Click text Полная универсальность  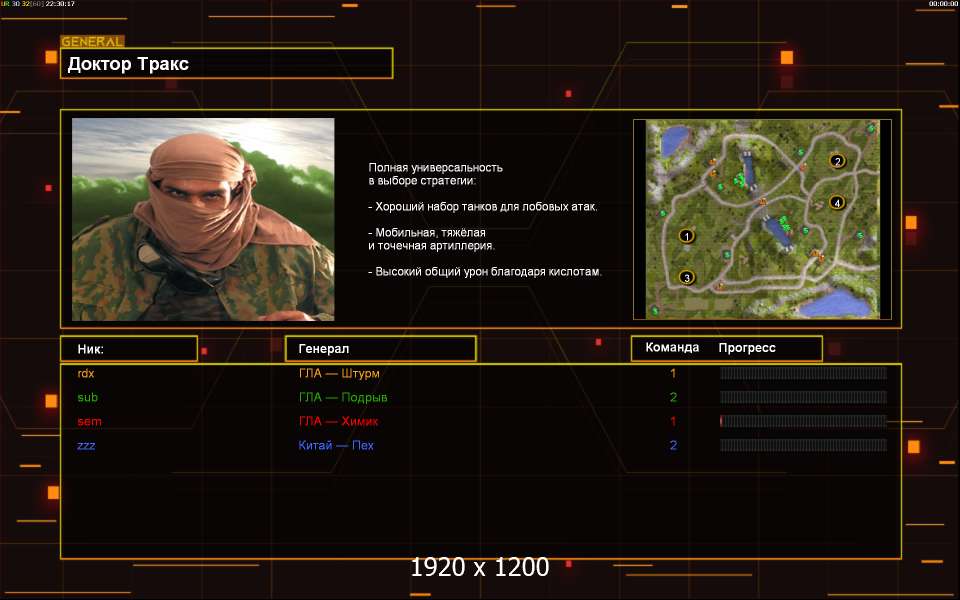[x=435, y=168]
